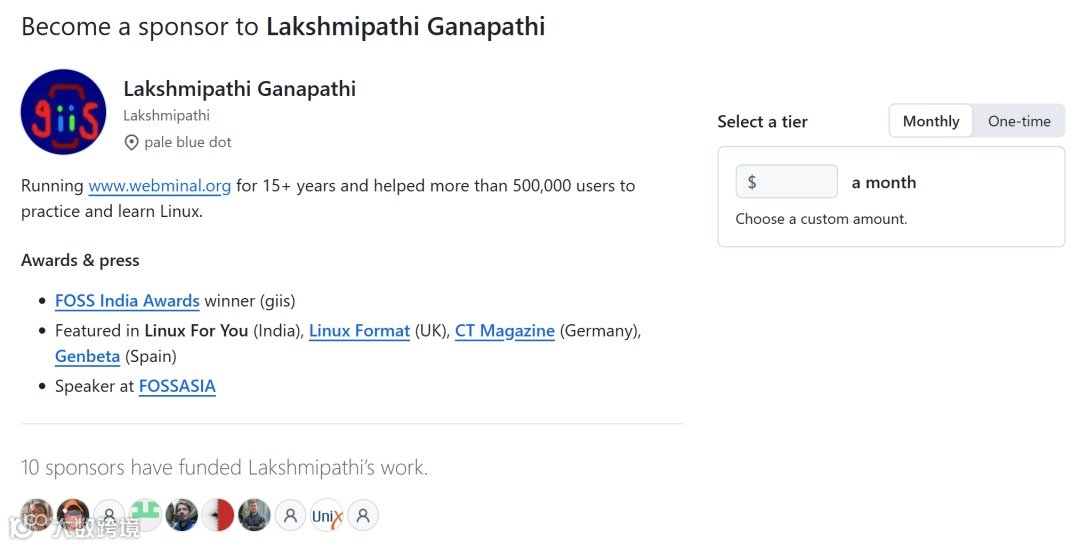Open the www.webminal.org link
The width and height of the screenshot is (1080, 547).
pyautogui.click(x=160, y=186)
